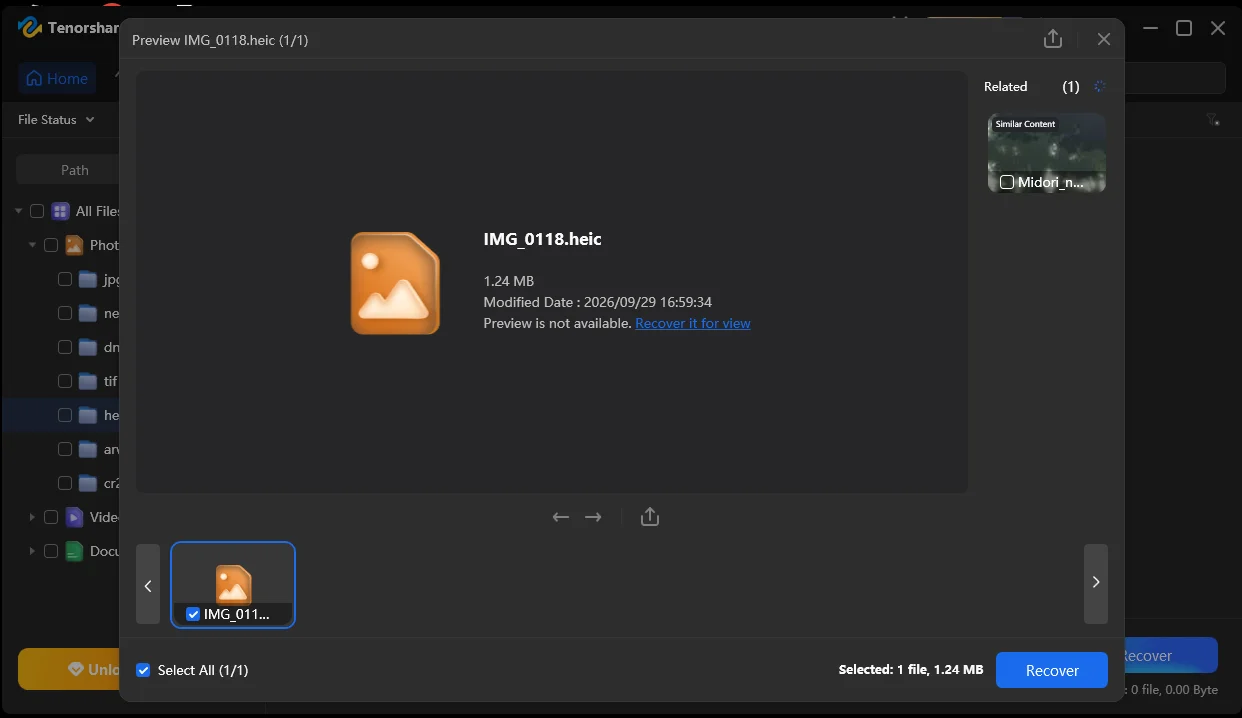Click the Video category icon in tree
The image size is (1242, 718).
74,517
